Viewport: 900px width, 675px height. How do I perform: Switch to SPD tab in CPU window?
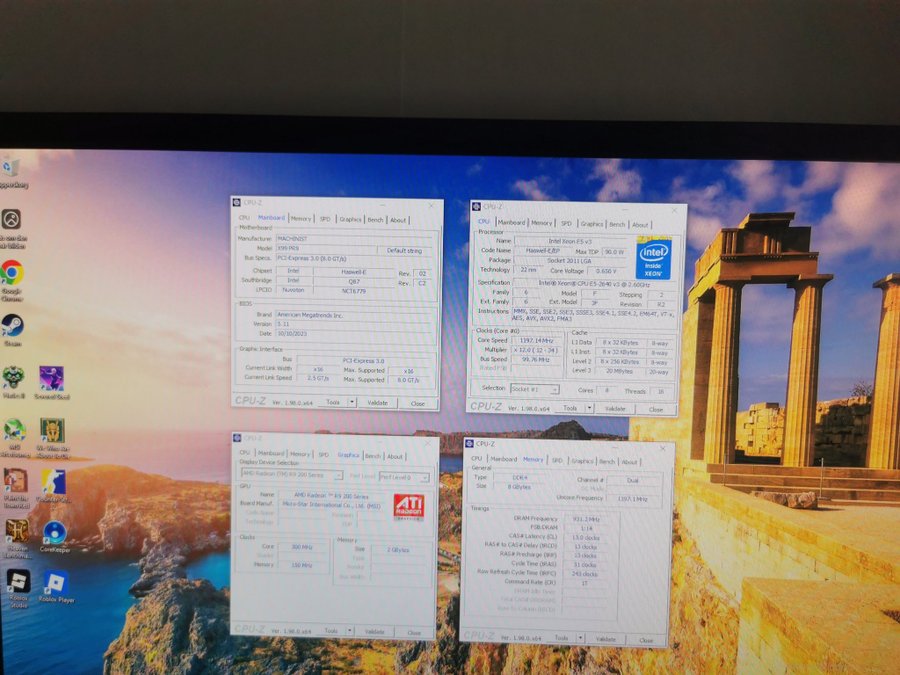pyautogui.click(x=566, y=224)
